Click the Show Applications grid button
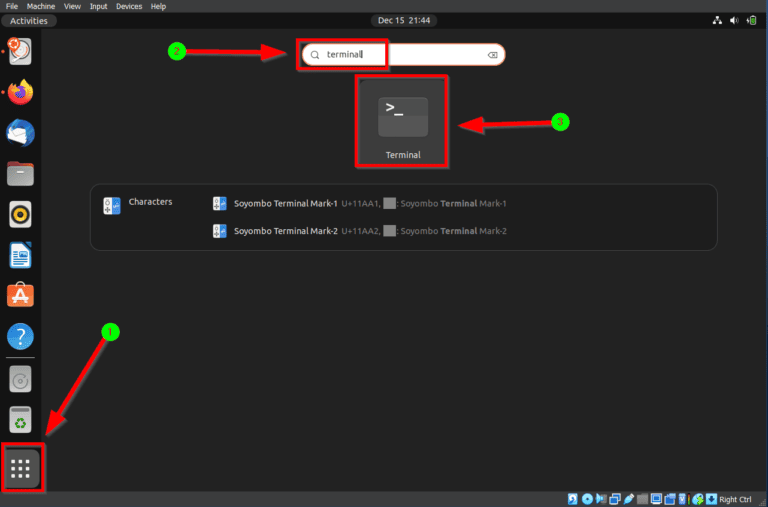This screenshot has width=768, height=507. coord(21,468)
